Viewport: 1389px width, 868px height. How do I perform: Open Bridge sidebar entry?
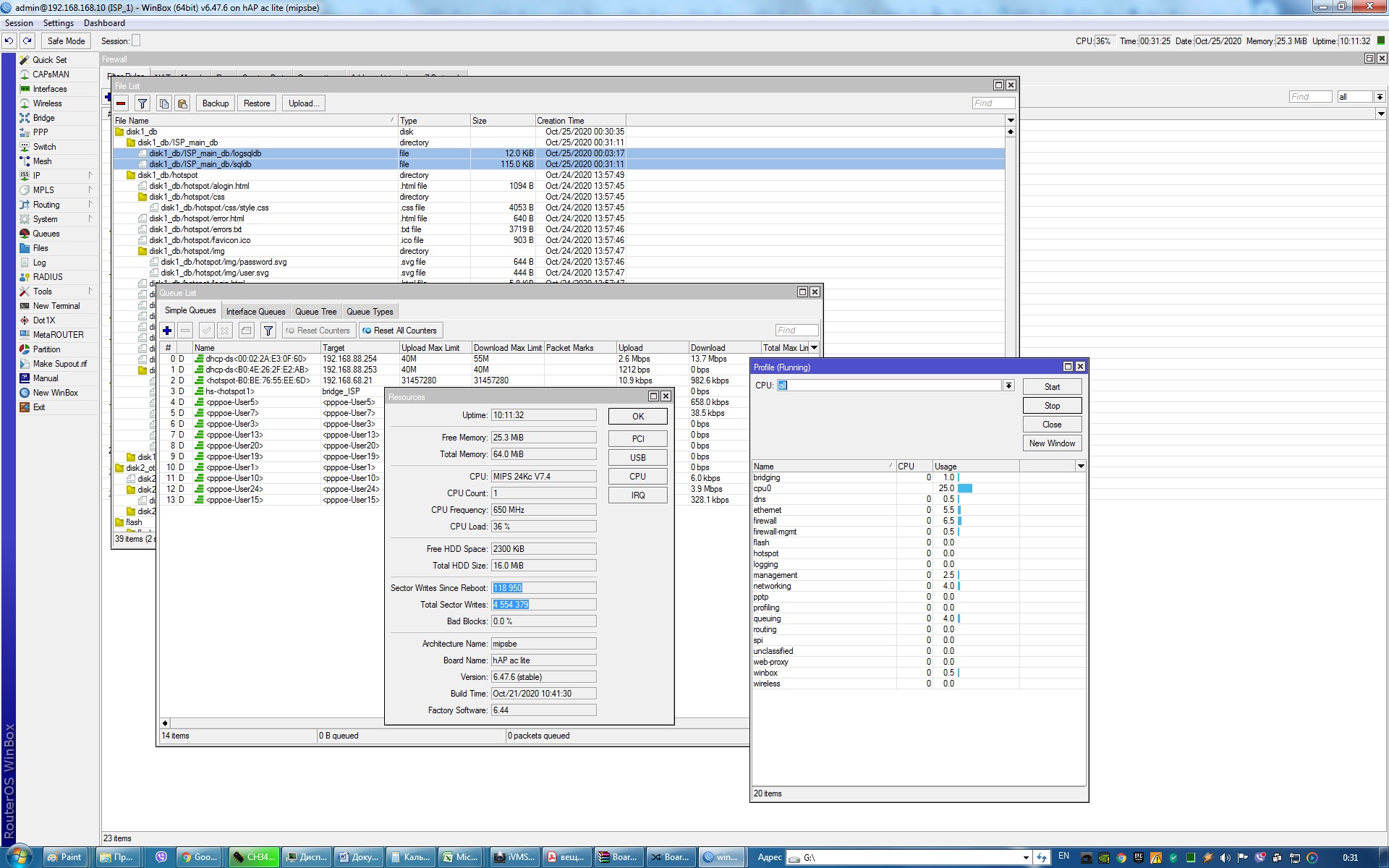click(43, 118)
